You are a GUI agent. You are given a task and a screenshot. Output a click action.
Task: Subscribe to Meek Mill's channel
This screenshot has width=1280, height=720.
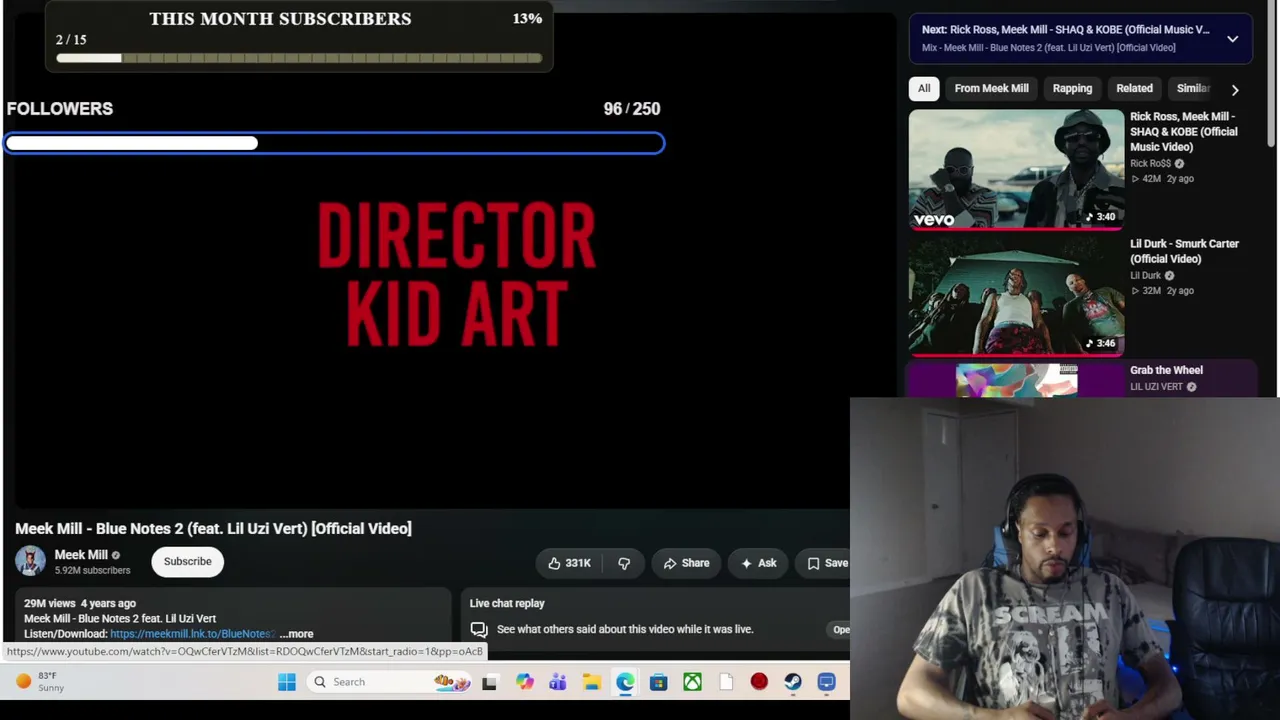188,561
